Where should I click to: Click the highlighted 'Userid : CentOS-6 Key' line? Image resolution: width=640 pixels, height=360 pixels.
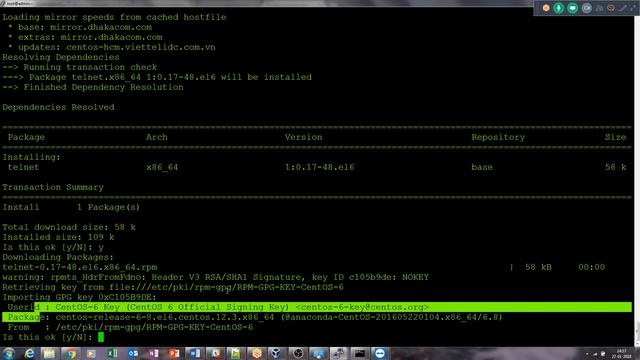pos(317,307)
